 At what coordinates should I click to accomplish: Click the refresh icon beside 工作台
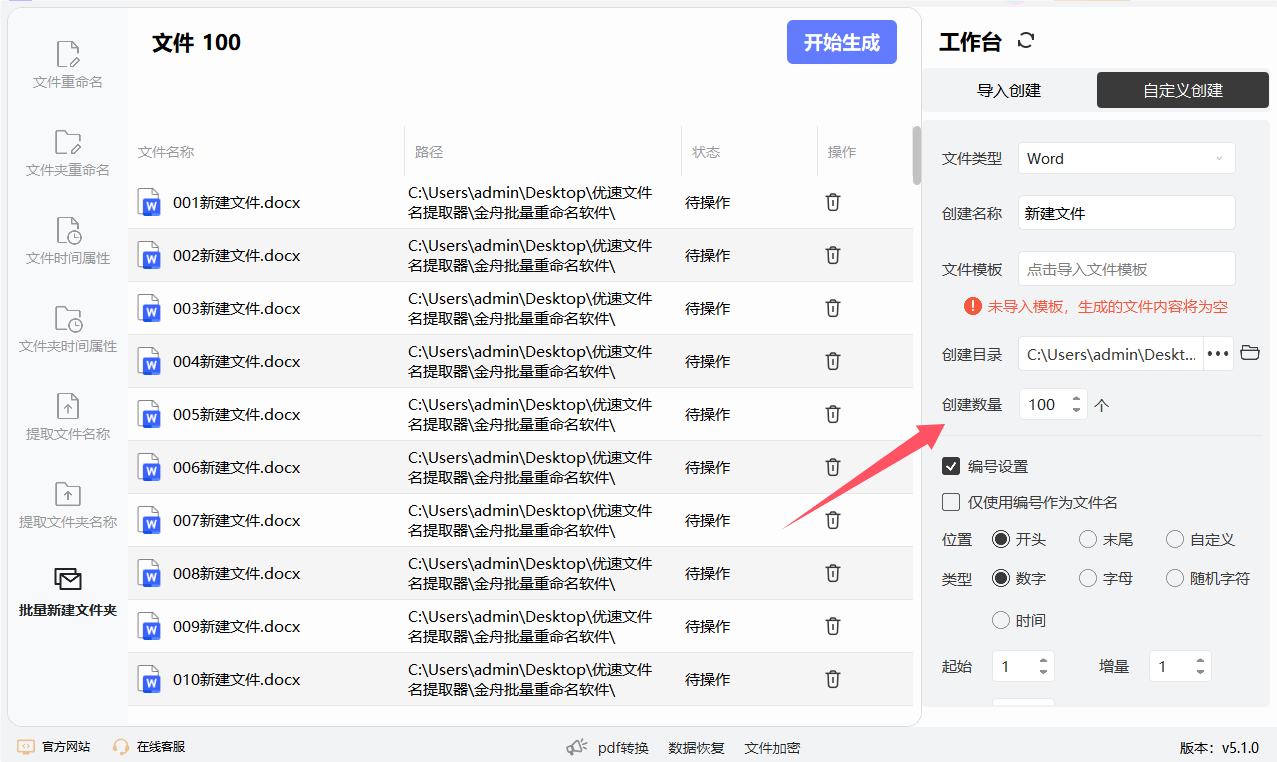(x=1025, y=41)
